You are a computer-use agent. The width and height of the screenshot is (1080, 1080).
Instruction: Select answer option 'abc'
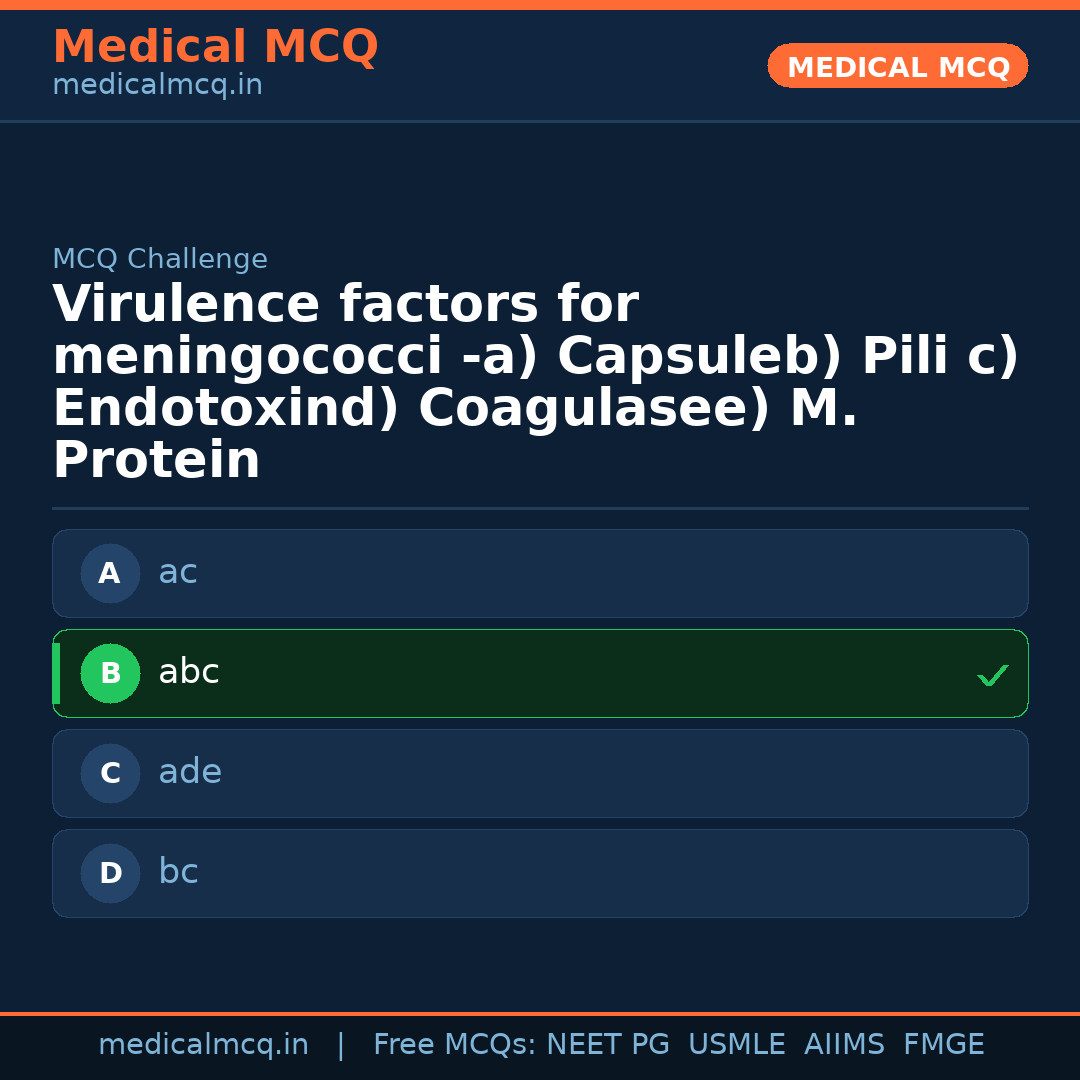[189, 673]
